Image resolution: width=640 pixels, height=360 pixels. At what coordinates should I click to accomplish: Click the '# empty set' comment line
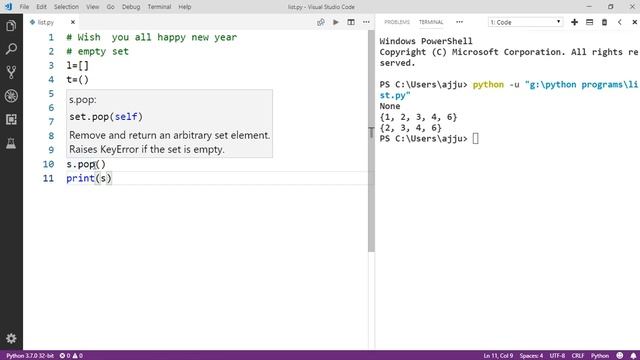[98, 51]
